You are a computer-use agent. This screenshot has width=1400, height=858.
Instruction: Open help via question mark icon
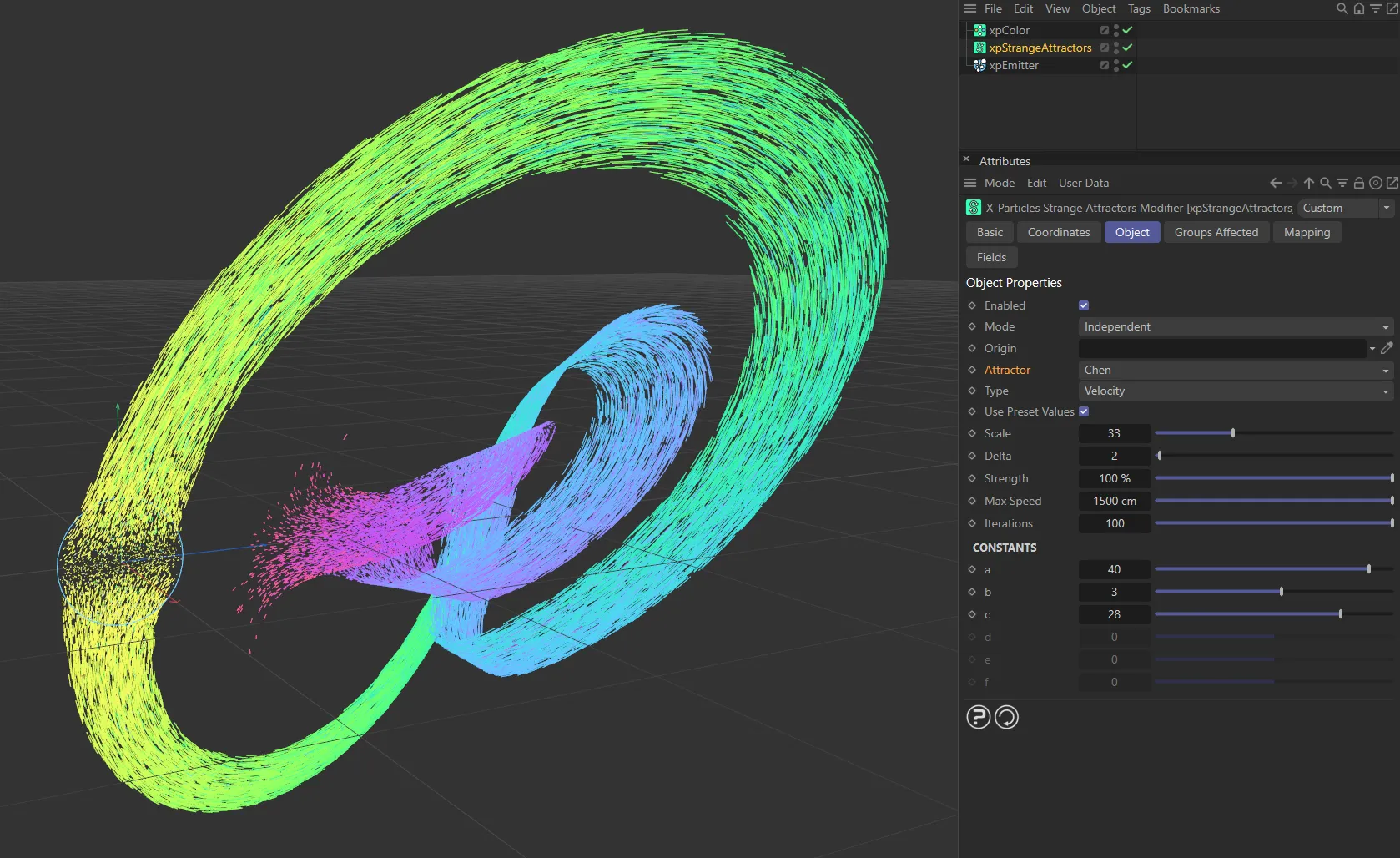(x=978, y=717)
